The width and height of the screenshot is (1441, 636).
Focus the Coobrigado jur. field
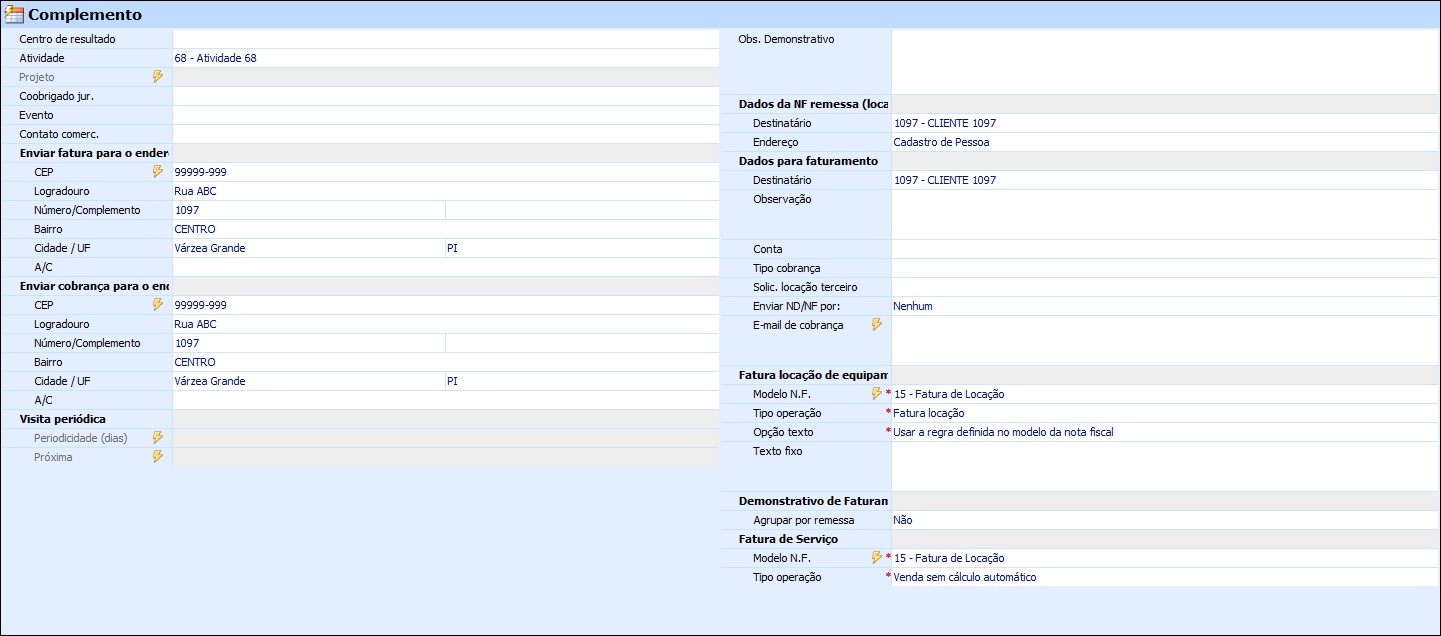coord(446,96)
